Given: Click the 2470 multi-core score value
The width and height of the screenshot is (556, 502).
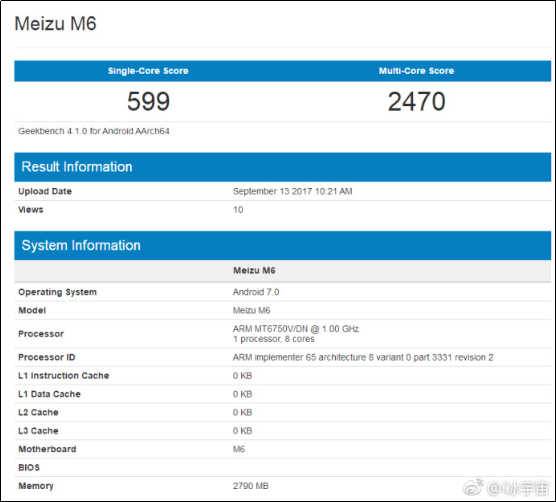Looking at the screenshot, I should click(x=416, y=101).
